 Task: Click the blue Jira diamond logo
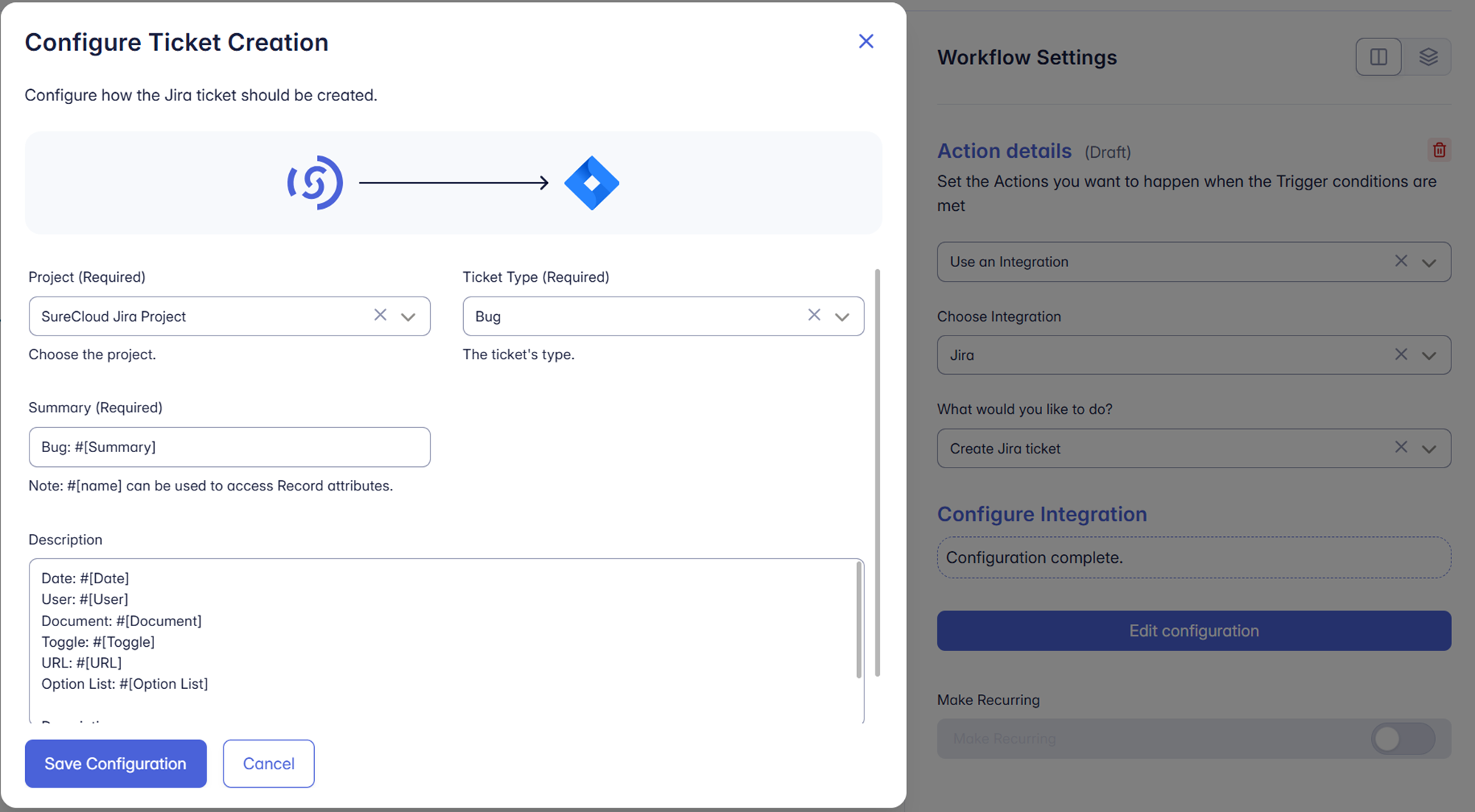tap(591, 183)
